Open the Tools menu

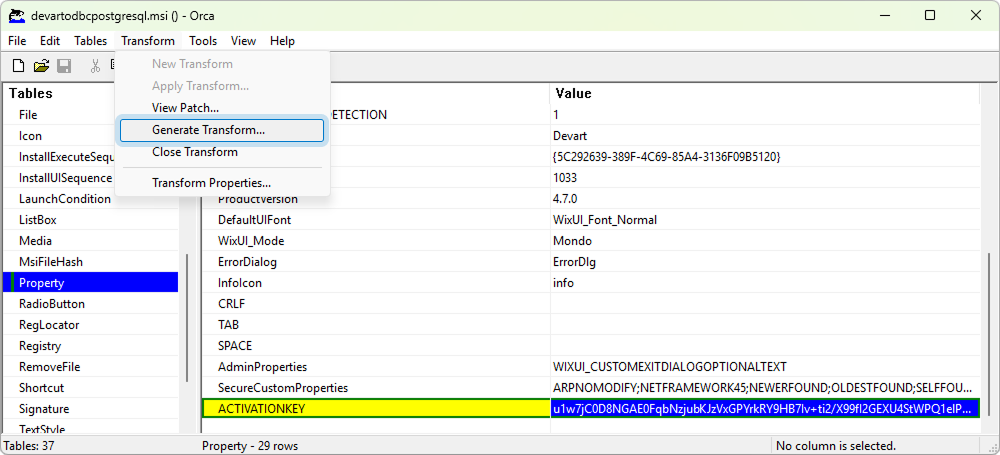[x=203, y=41]
